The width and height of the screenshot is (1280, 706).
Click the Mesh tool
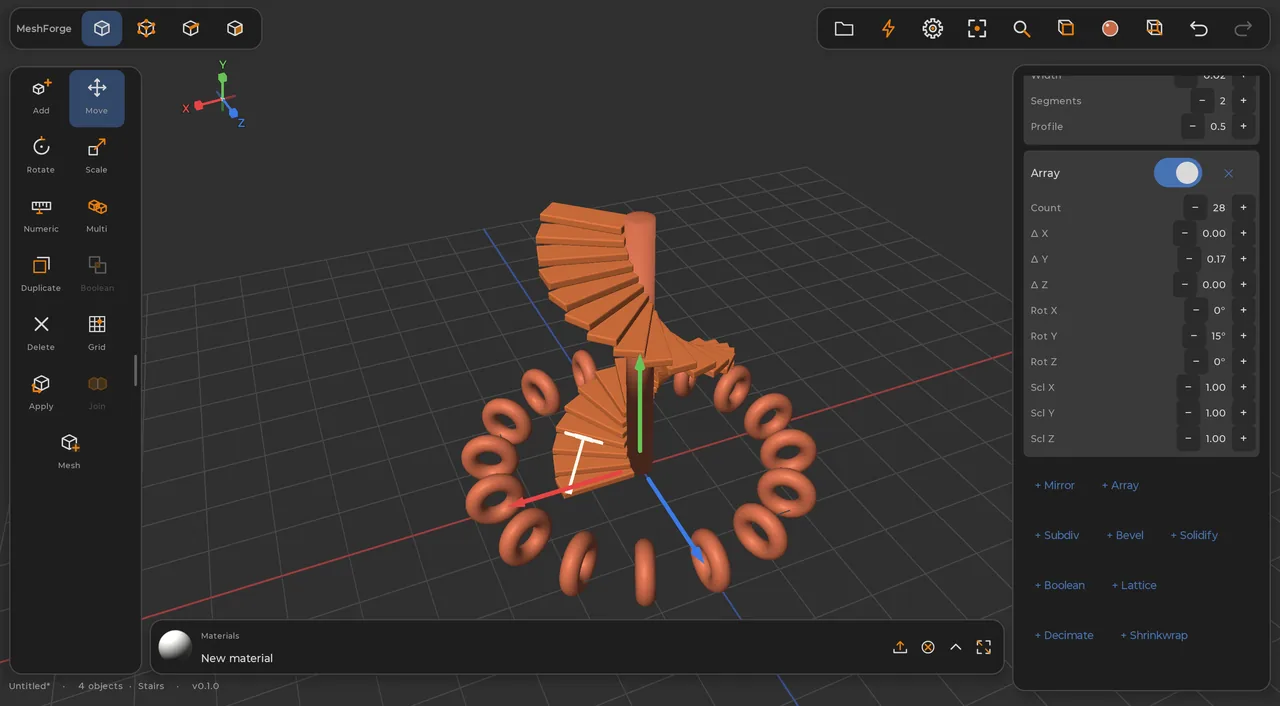[x=69, y=451]
